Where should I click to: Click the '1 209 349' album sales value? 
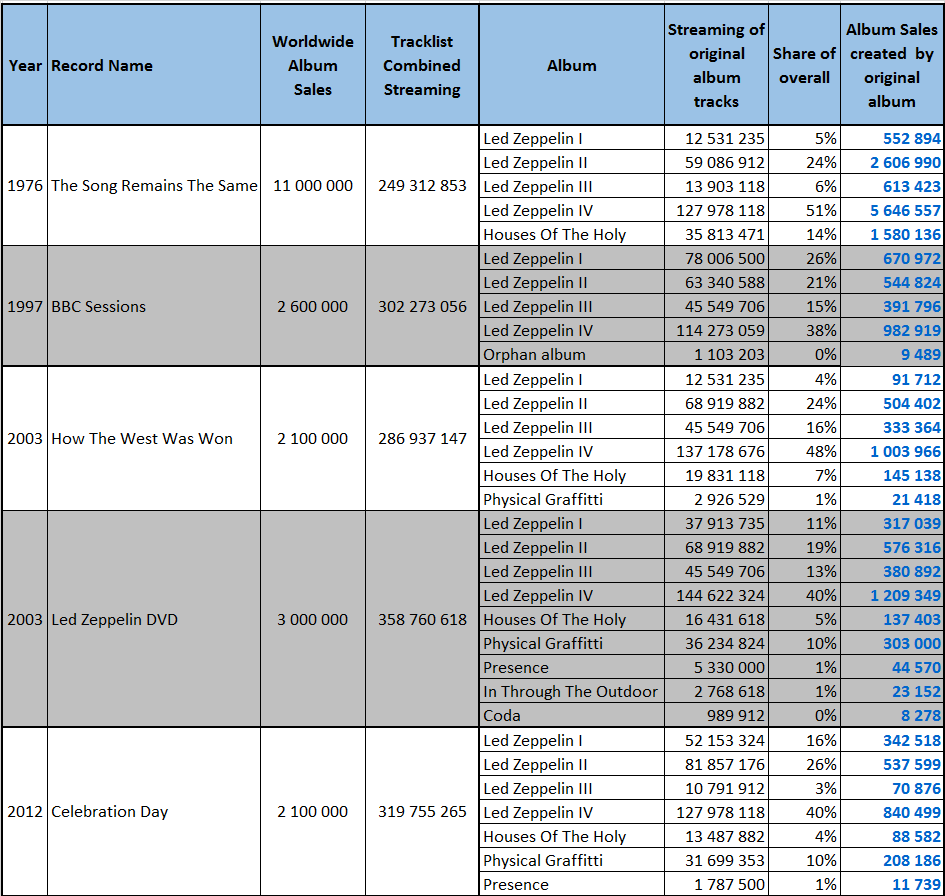tap(892, 595)
